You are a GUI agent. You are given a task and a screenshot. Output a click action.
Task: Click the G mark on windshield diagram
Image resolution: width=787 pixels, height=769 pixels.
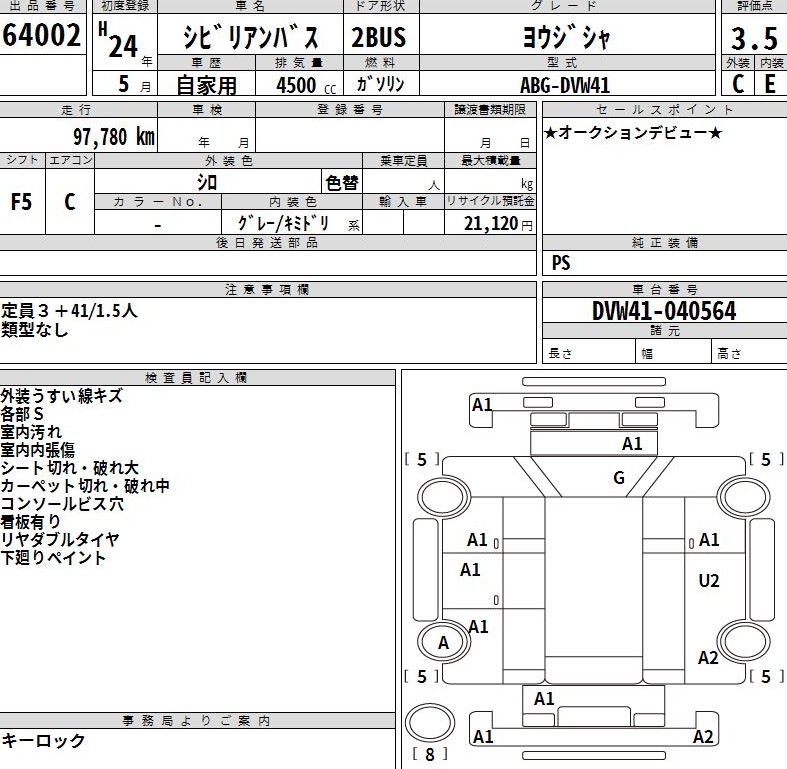coord(619,477)
